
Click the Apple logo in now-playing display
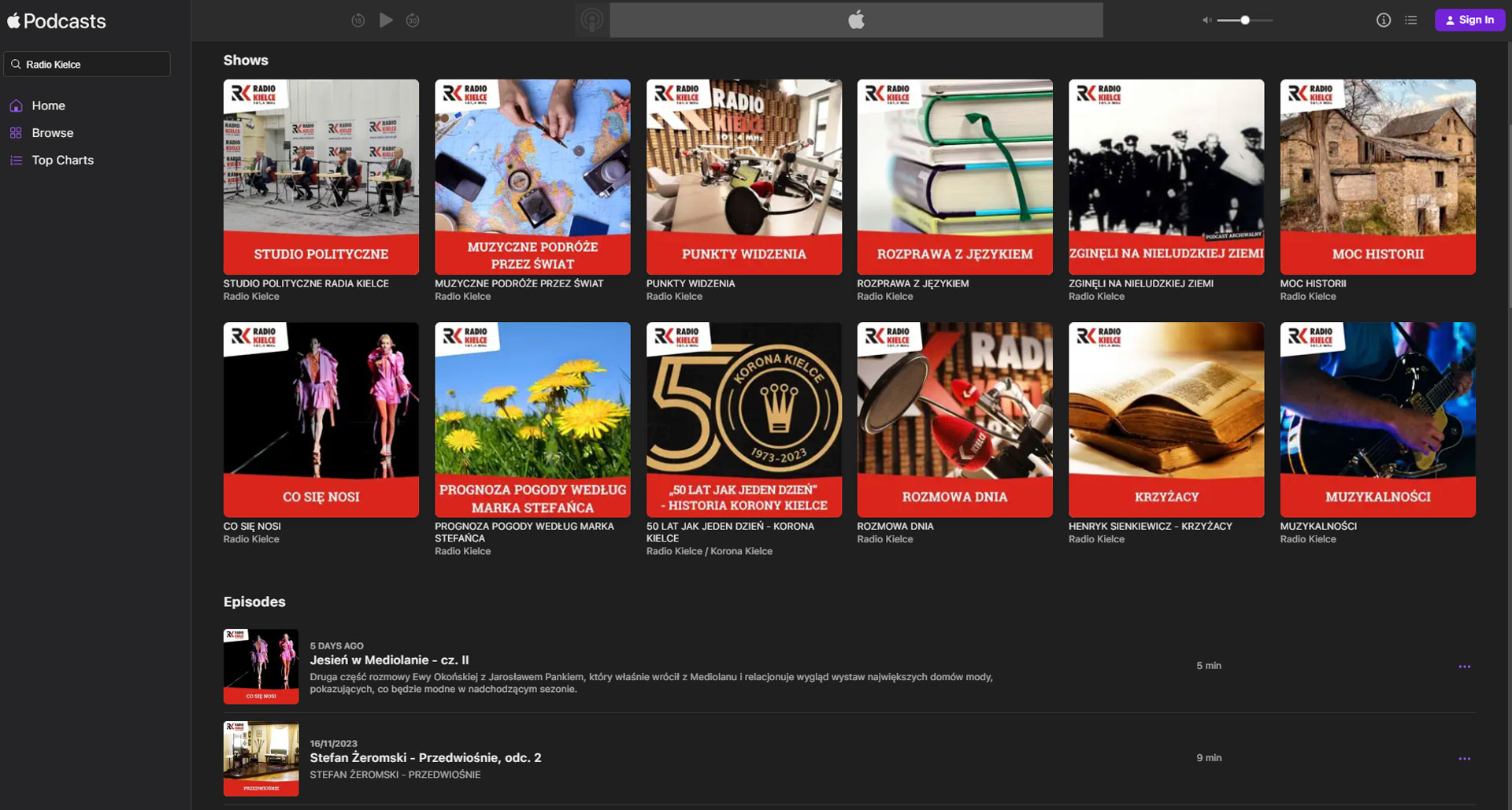[x=856, y=20]
